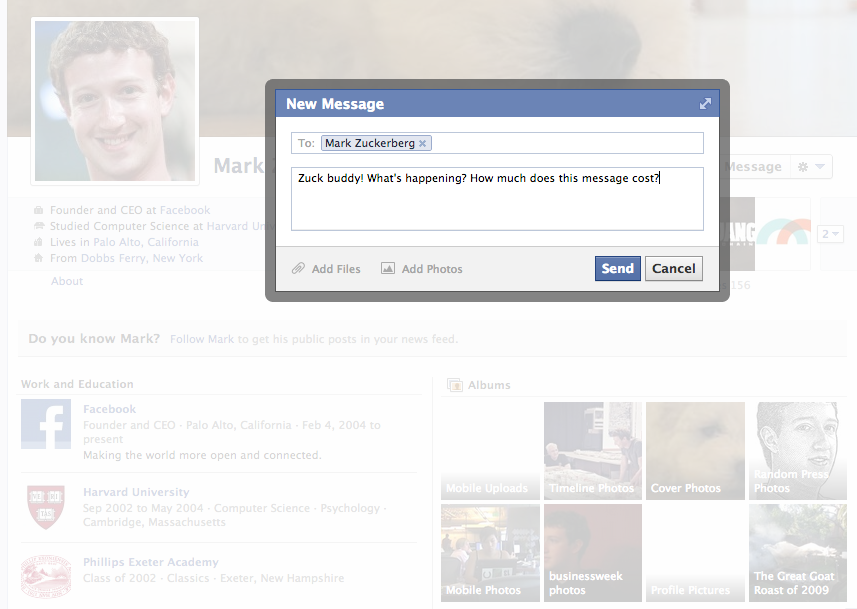
Task: Open the Albums header link
Action: click(x=489, y=385)
